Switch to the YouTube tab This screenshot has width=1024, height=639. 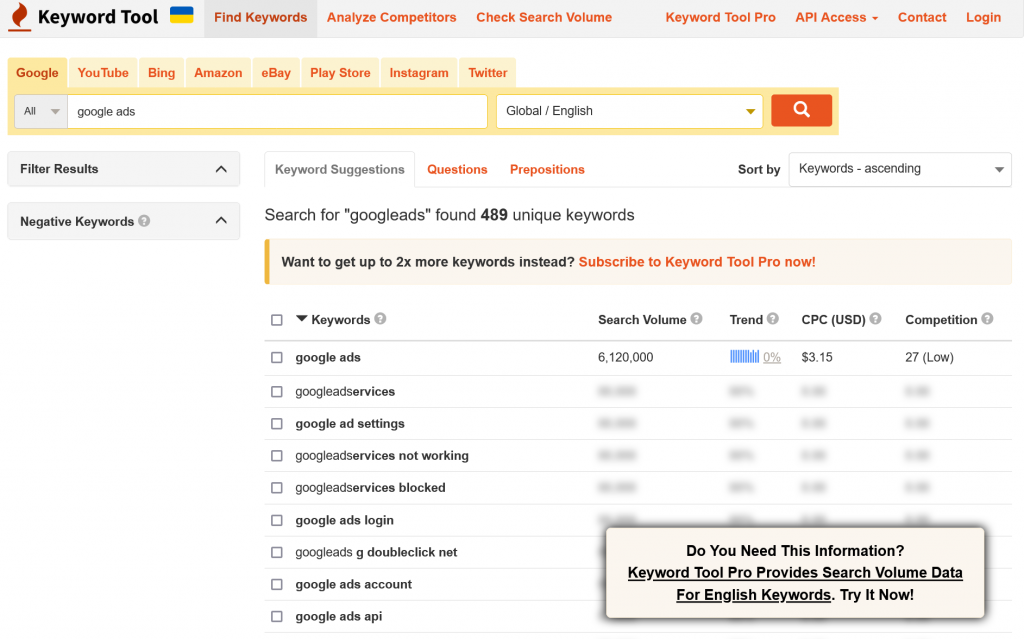[103, 73]
